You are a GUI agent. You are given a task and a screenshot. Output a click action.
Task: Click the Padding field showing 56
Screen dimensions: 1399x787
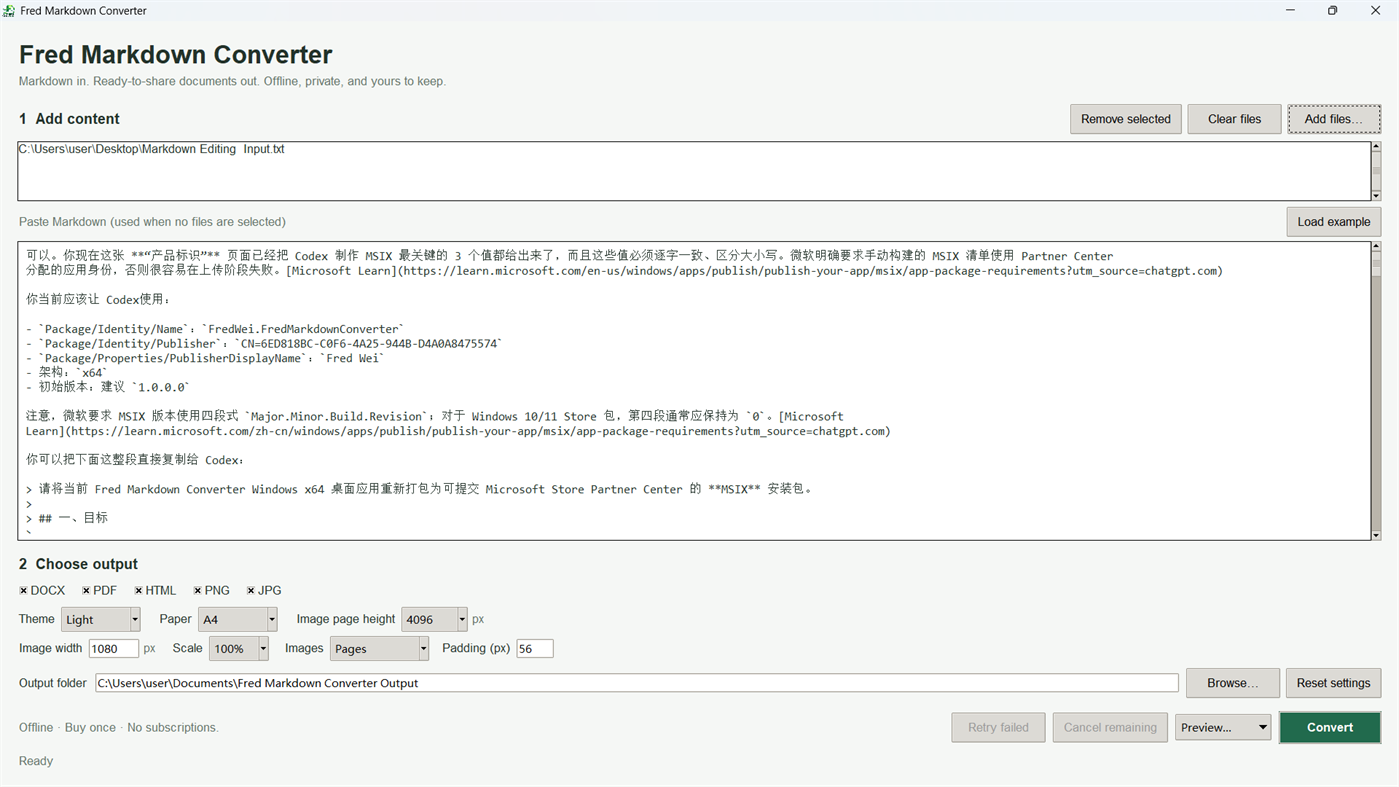(x=535, y=649)
